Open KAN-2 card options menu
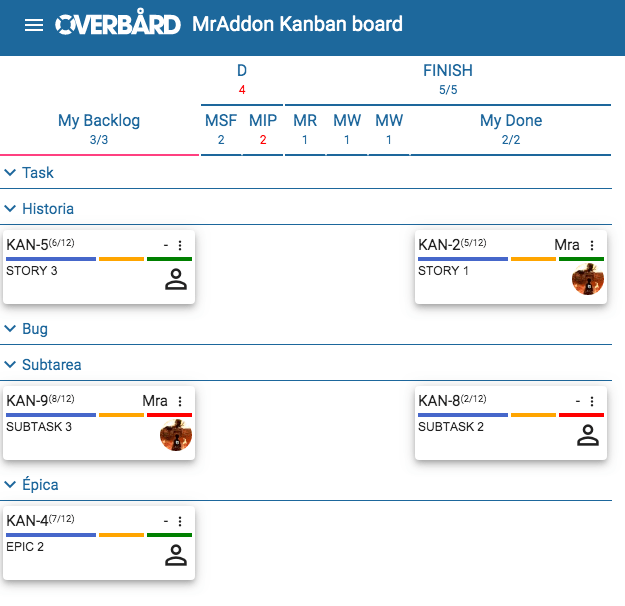625x606 pixels. pos(592,245)
